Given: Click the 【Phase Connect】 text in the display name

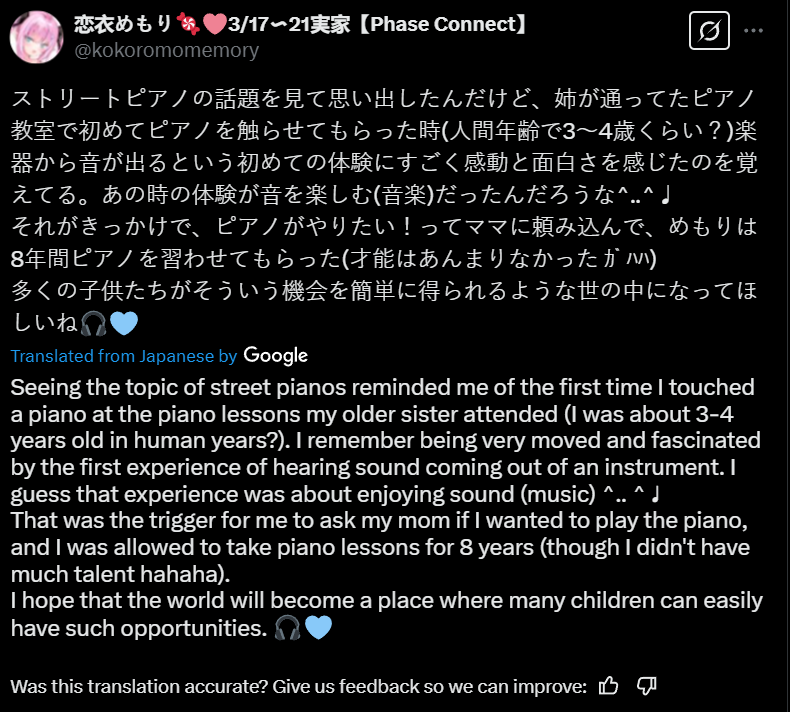Looking at the screenshot, I should (443, 24).
